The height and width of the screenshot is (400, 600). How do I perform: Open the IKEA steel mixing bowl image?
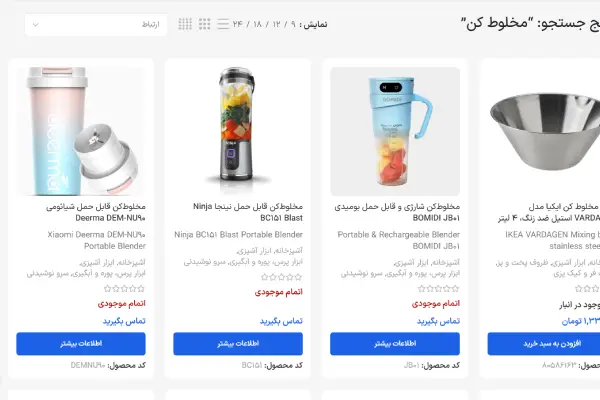click(544, 131)
